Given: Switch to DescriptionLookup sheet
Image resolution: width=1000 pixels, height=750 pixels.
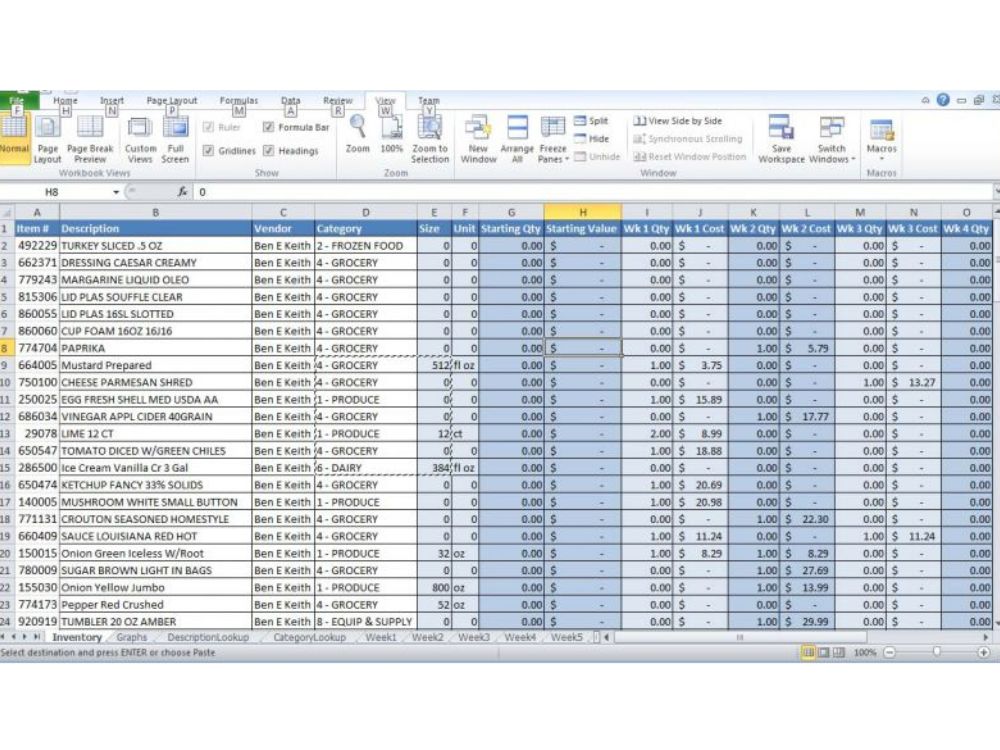Looking at the screenshot, I should [208, 637].
